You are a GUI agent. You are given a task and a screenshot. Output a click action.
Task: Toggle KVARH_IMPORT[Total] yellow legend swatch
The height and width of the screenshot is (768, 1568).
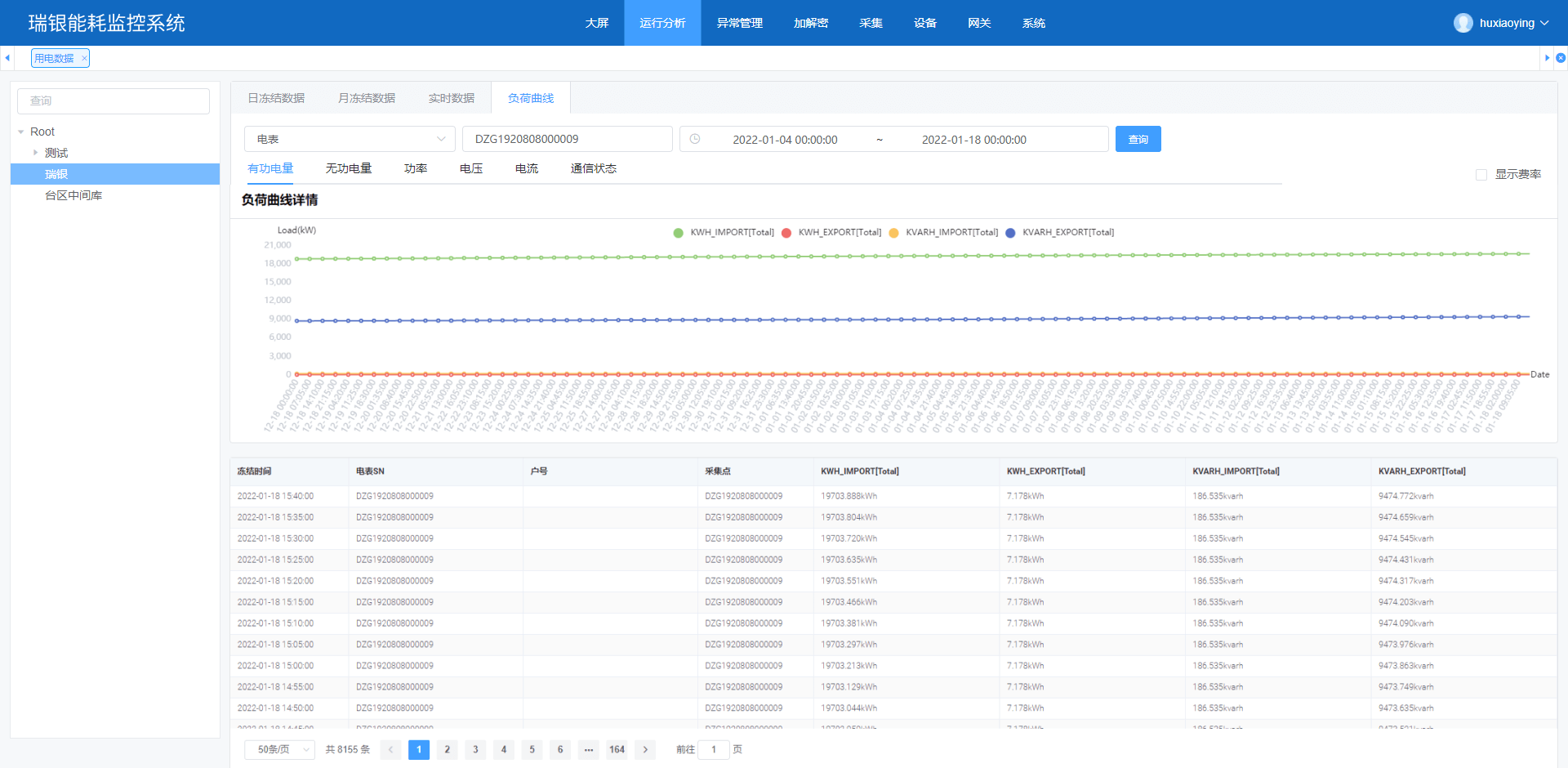point(893,233)
